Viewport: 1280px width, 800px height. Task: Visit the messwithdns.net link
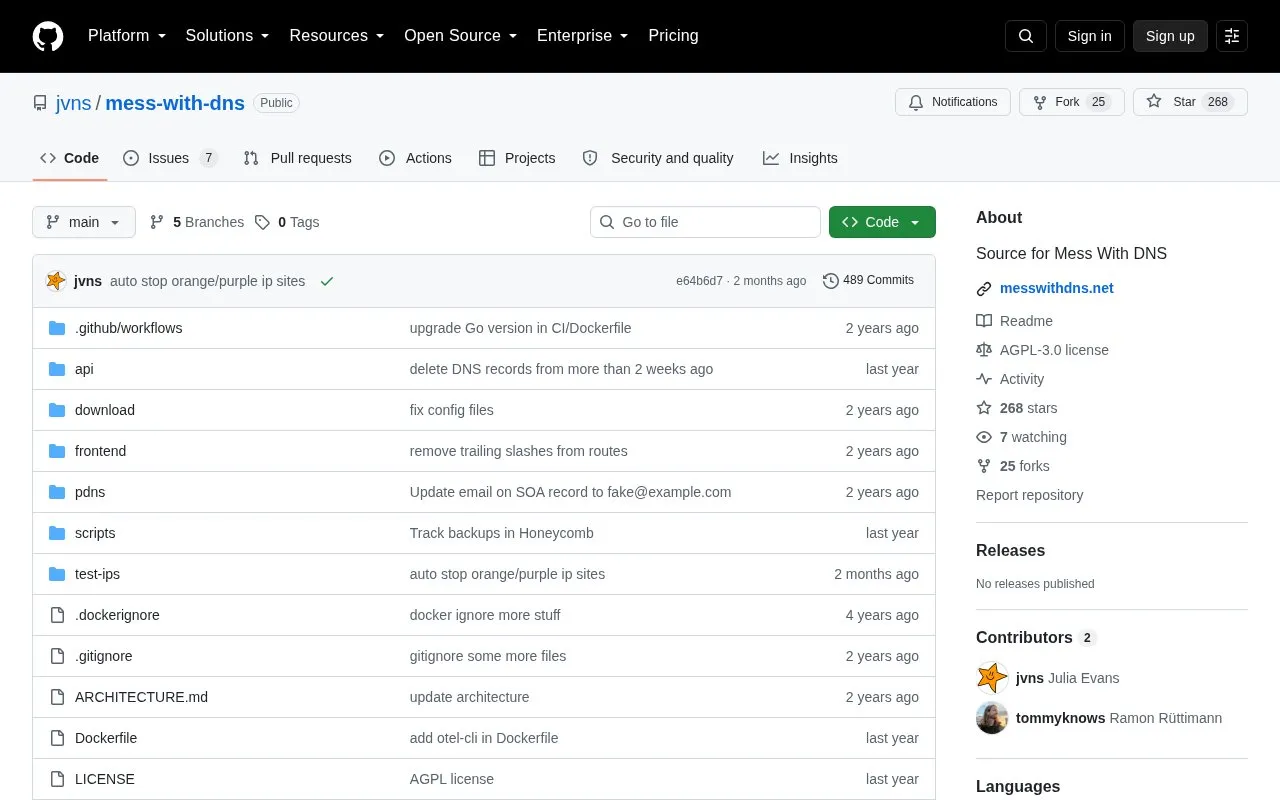click(1057, 288)
